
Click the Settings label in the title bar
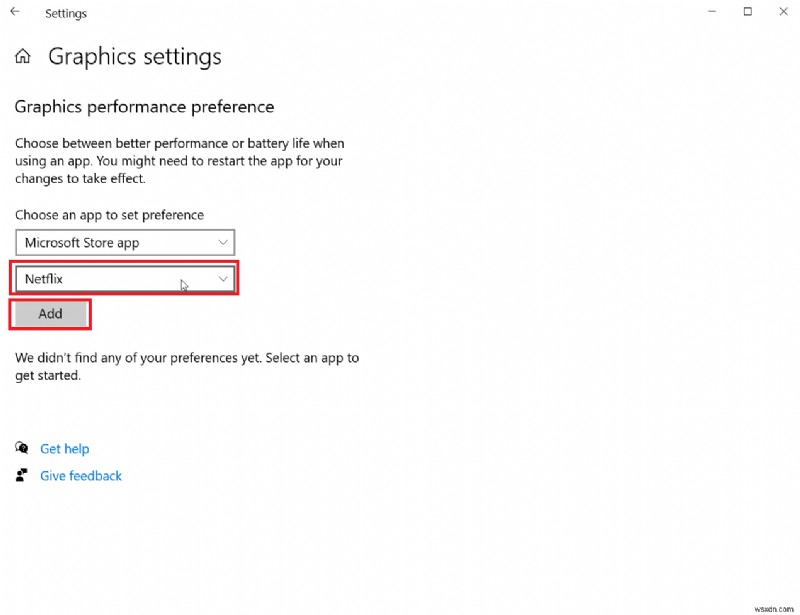coord(66,13)
